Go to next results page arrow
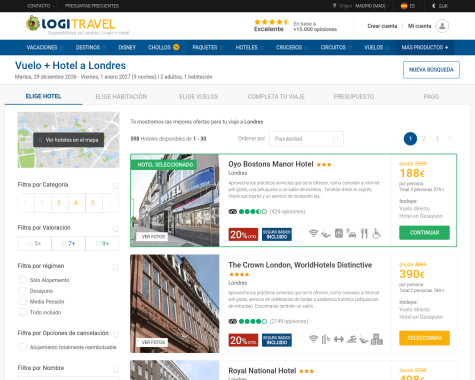 pos(450,139)
